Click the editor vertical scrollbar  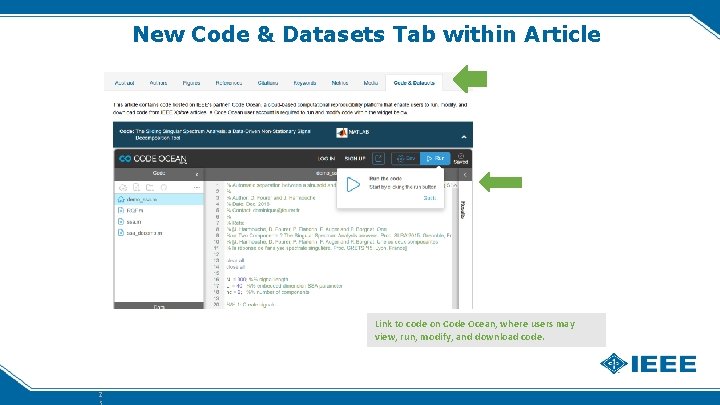(x=455, y=246)
